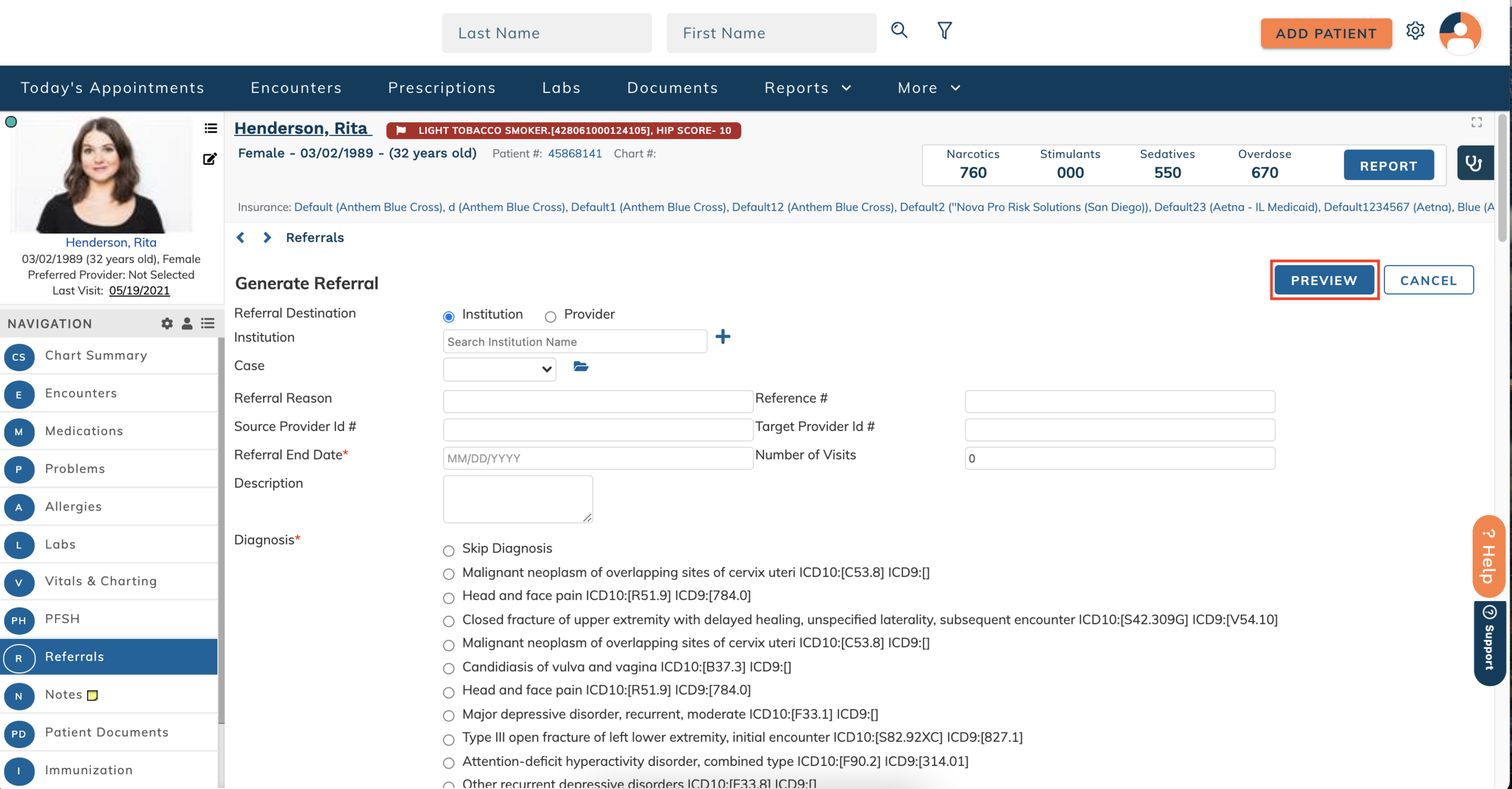
Task: Open the Case dropdown
Action: 499,369
